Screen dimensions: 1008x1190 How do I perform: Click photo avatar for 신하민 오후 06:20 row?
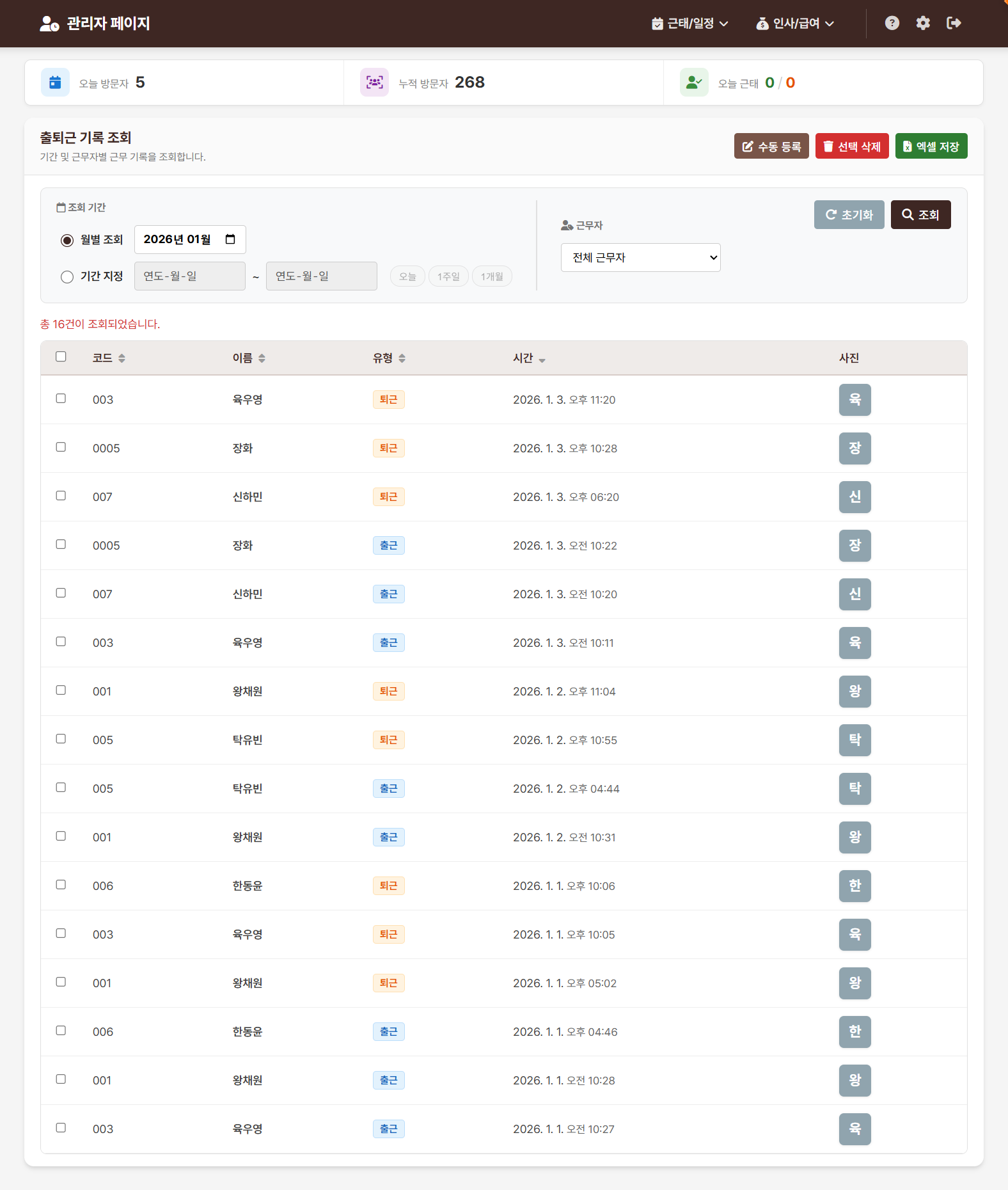855,497
